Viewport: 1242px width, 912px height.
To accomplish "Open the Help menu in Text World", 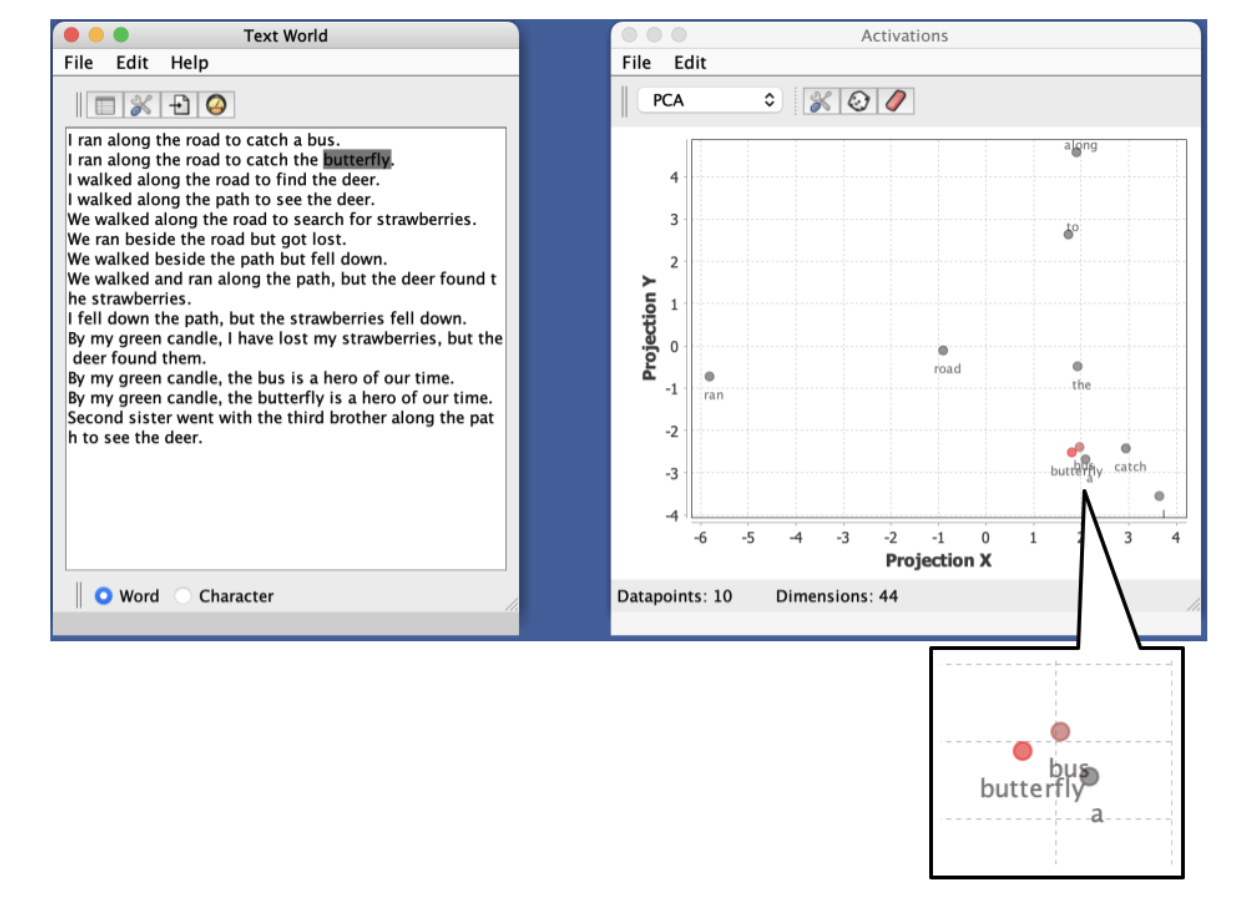I will [x=189, y=62].
